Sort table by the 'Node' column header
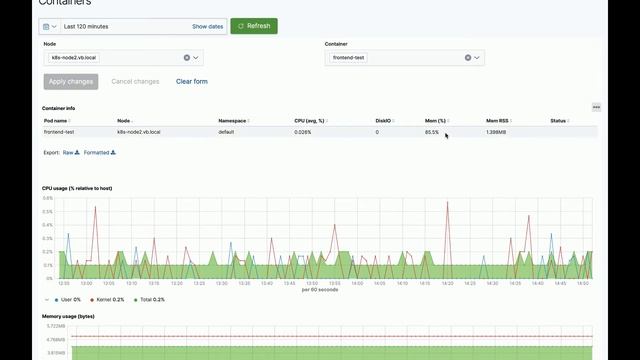The image size is (640, 360). (125, 121)
